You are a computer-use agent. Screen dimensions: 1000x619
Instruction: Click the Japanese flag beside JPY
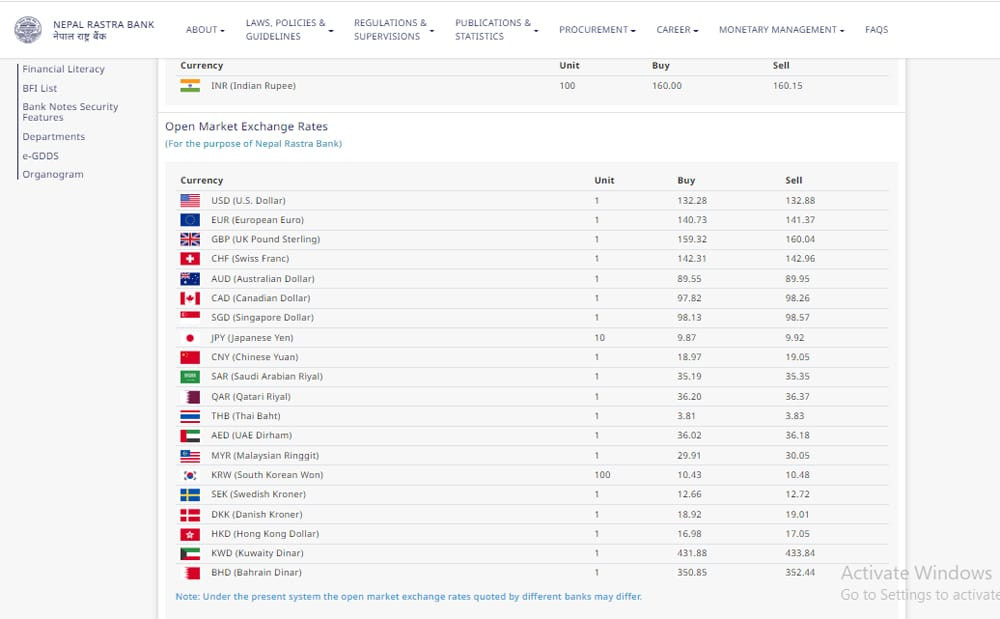[190, 338]
